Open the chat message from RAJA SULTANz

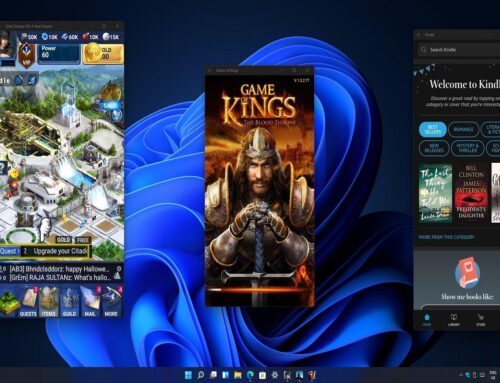[60, 277]
